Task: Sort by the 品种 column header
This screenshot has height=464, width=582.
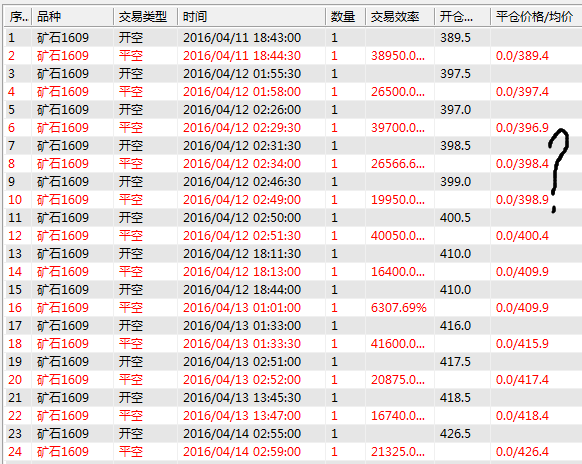Action: (72, 17)
